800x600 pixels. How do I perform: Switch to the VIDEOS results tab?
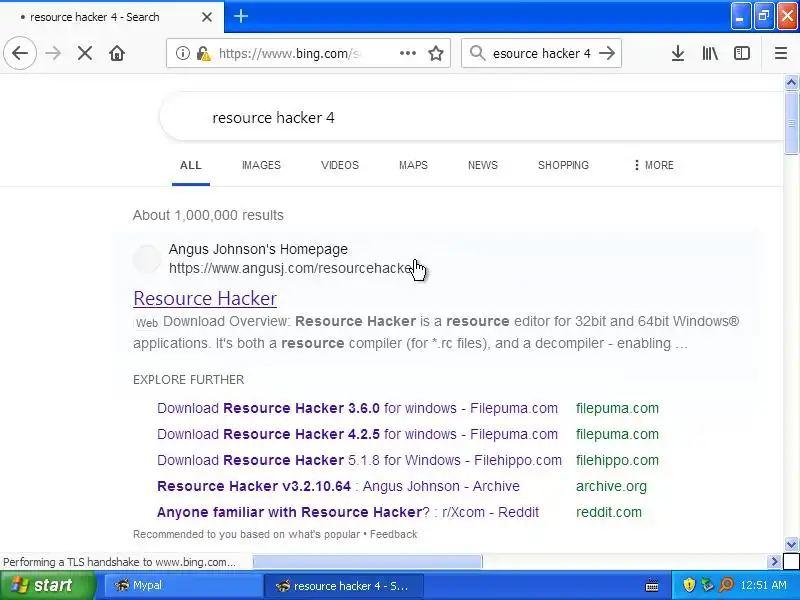(340, 165)
